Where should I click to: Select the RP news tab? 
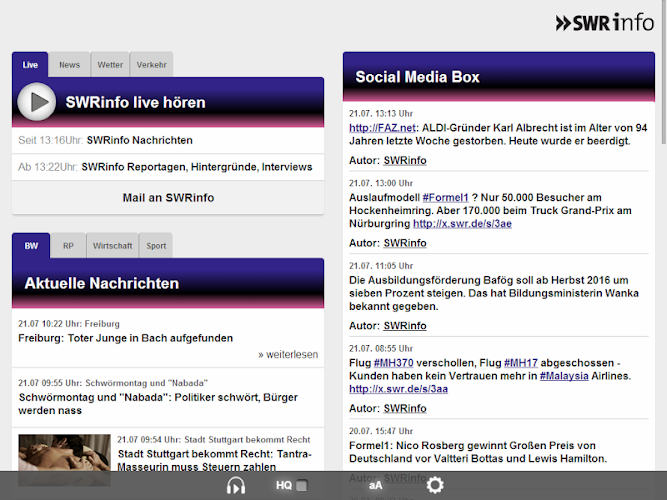68,246
